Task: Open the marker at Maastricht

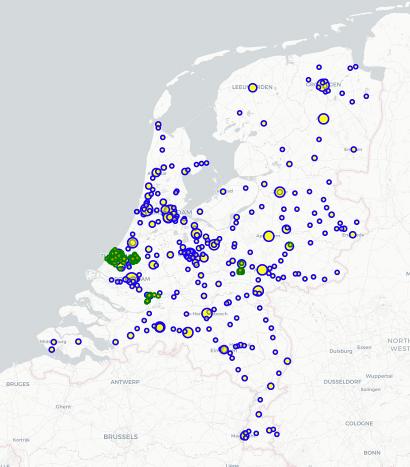Action: pos(245,436)
